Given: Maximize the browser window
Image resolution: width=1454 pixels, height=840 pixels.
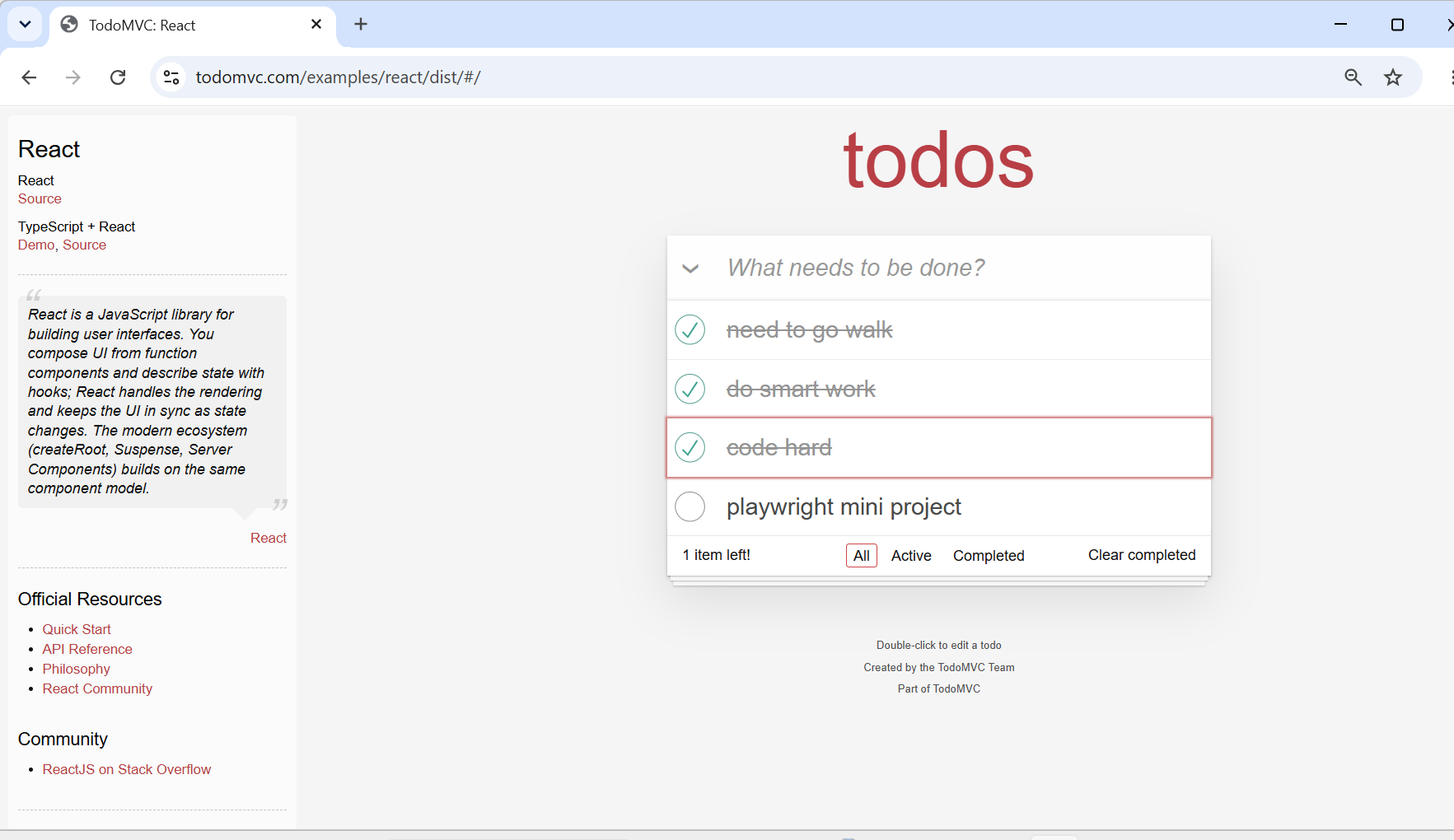Looking at the screenshot, I should click(1397, 25).
